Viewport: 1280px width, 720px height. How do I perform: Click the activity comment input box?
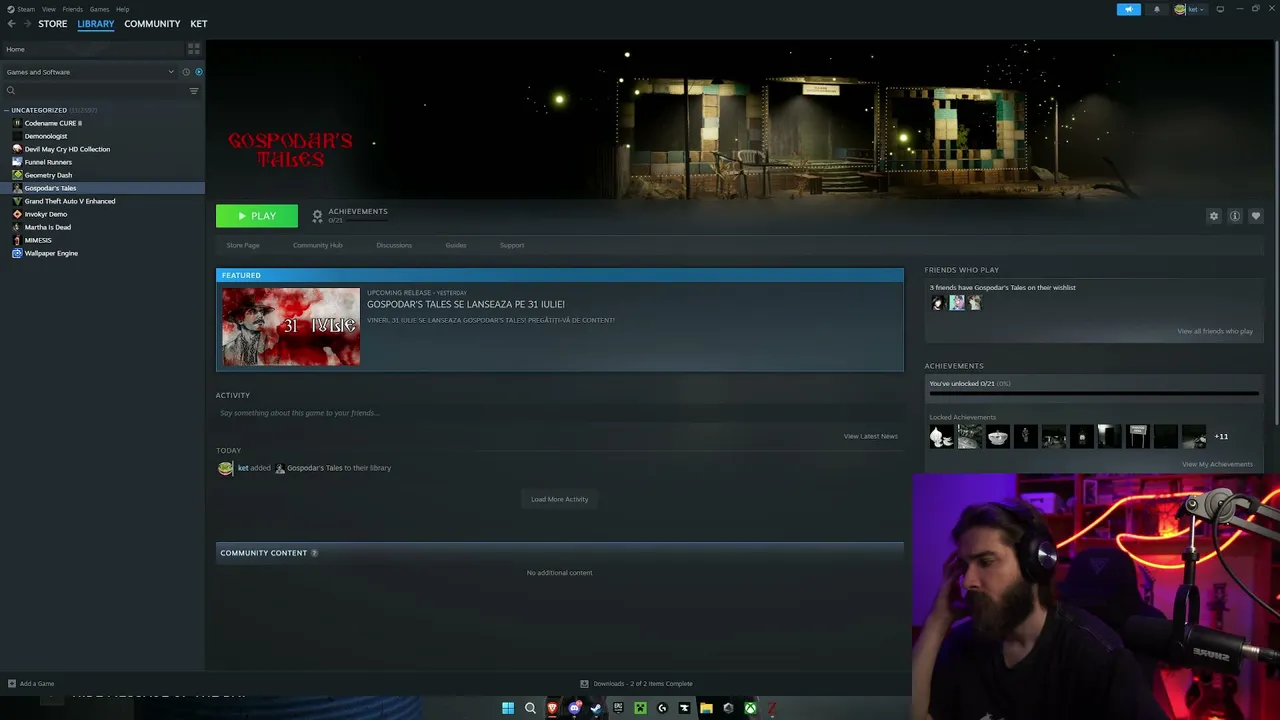click(559, 413)
